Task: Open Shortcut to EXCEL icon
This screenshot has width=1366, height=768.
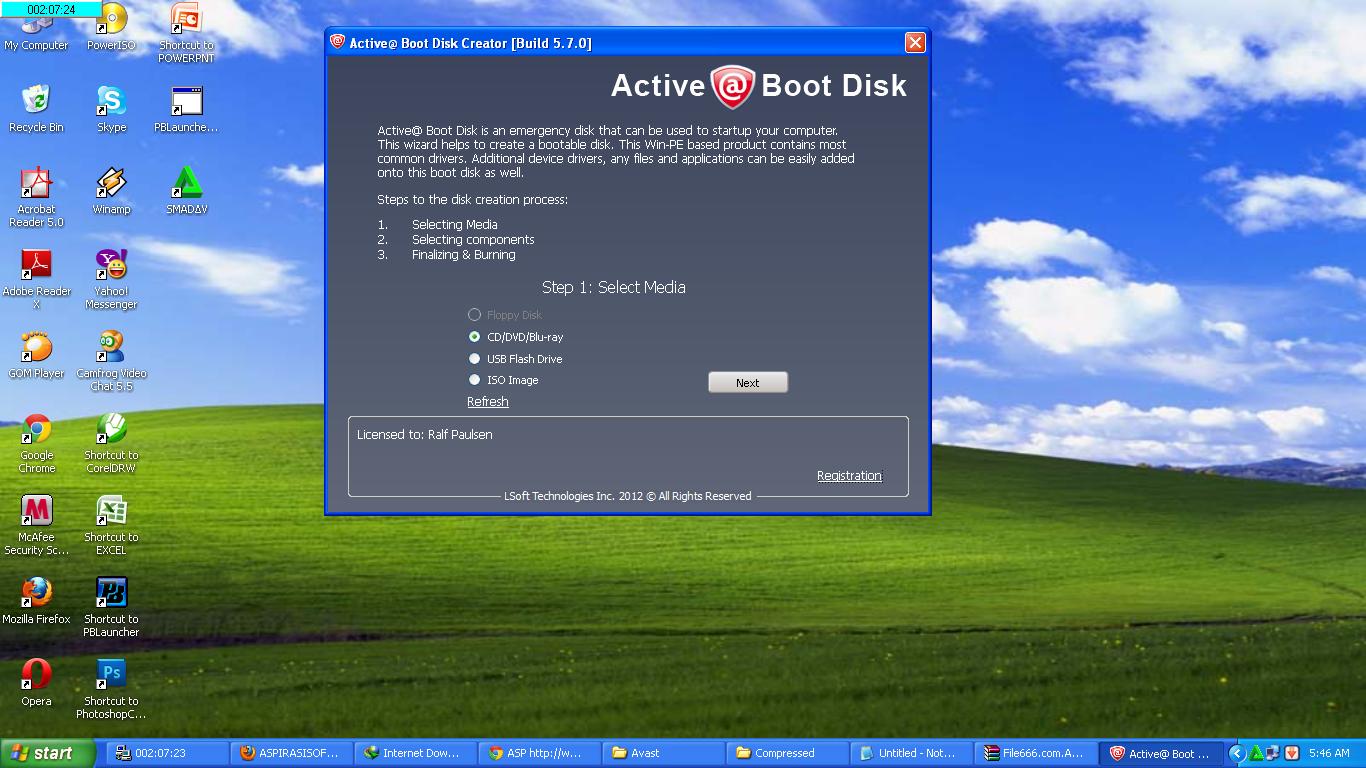Action: (111, 525)
